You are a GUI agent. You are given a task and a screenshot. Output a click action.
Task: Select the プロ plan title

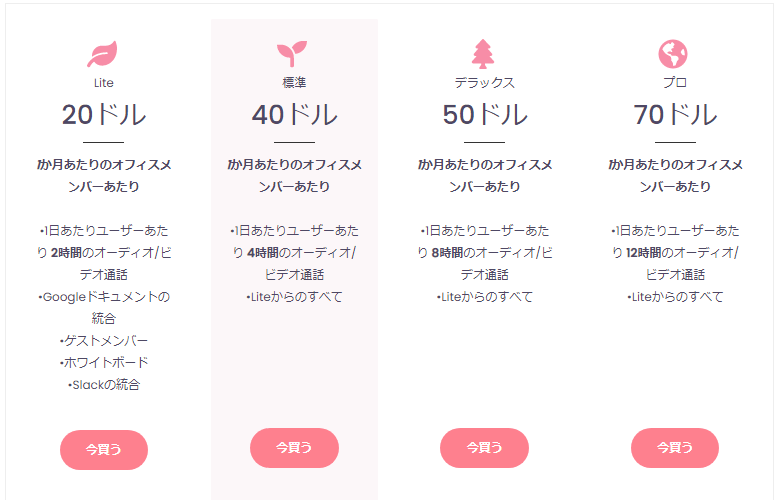[675, 83]
